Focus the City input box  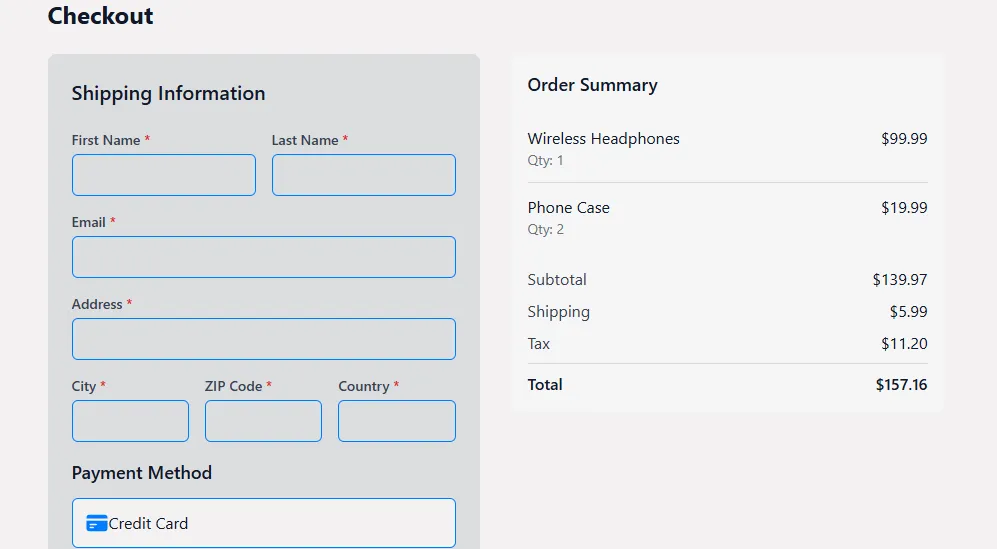(x=130, y=421)
